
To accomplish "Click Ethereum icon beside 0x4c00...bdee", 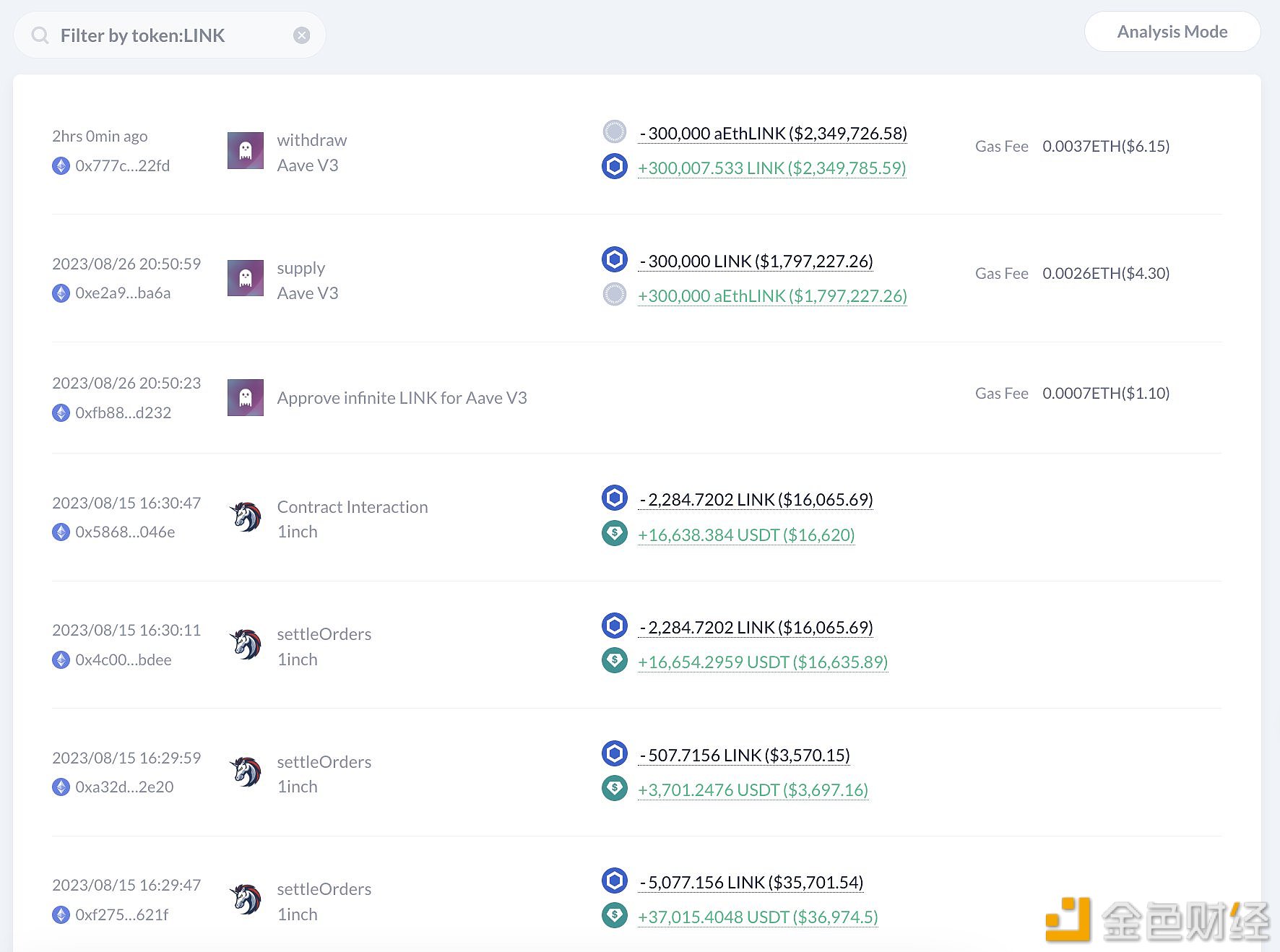I will point(61,660).
